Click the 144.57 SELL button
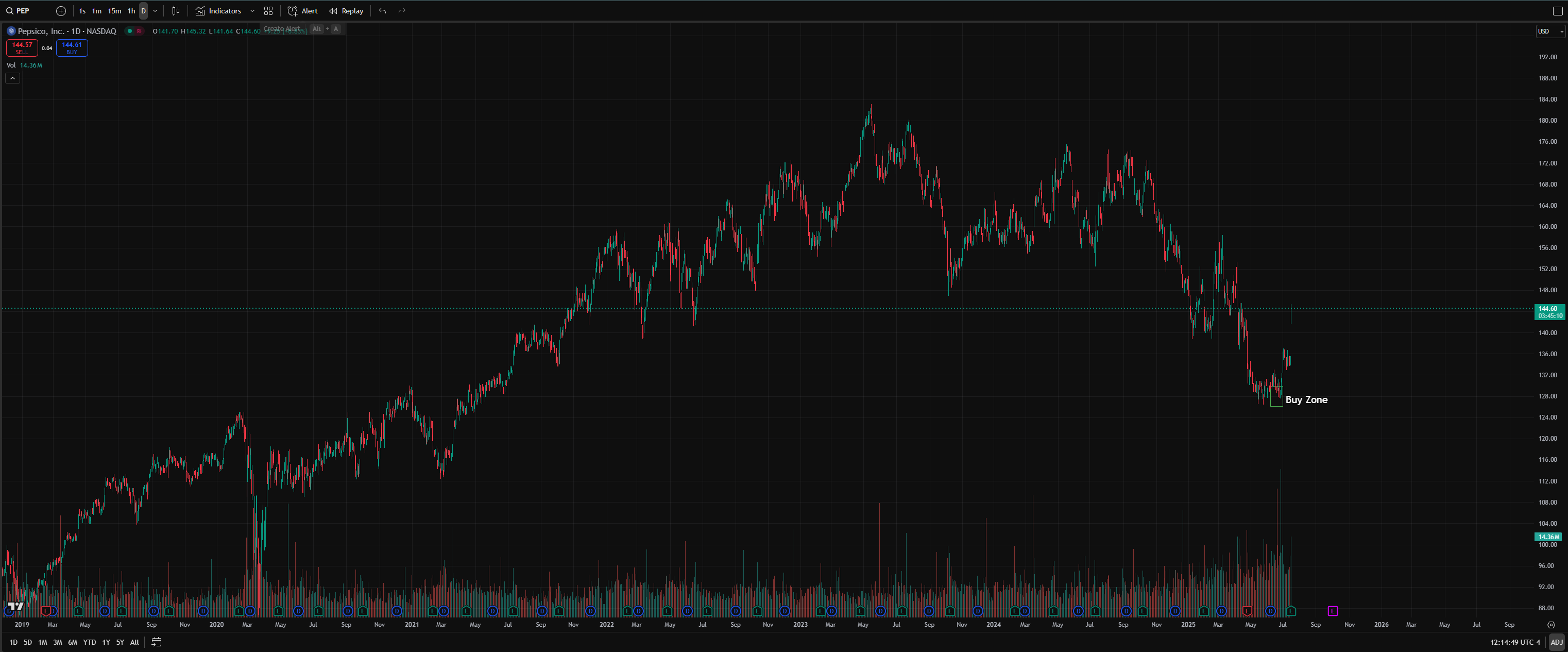Viewport: 1568px width, 652px height. point(22,48)
